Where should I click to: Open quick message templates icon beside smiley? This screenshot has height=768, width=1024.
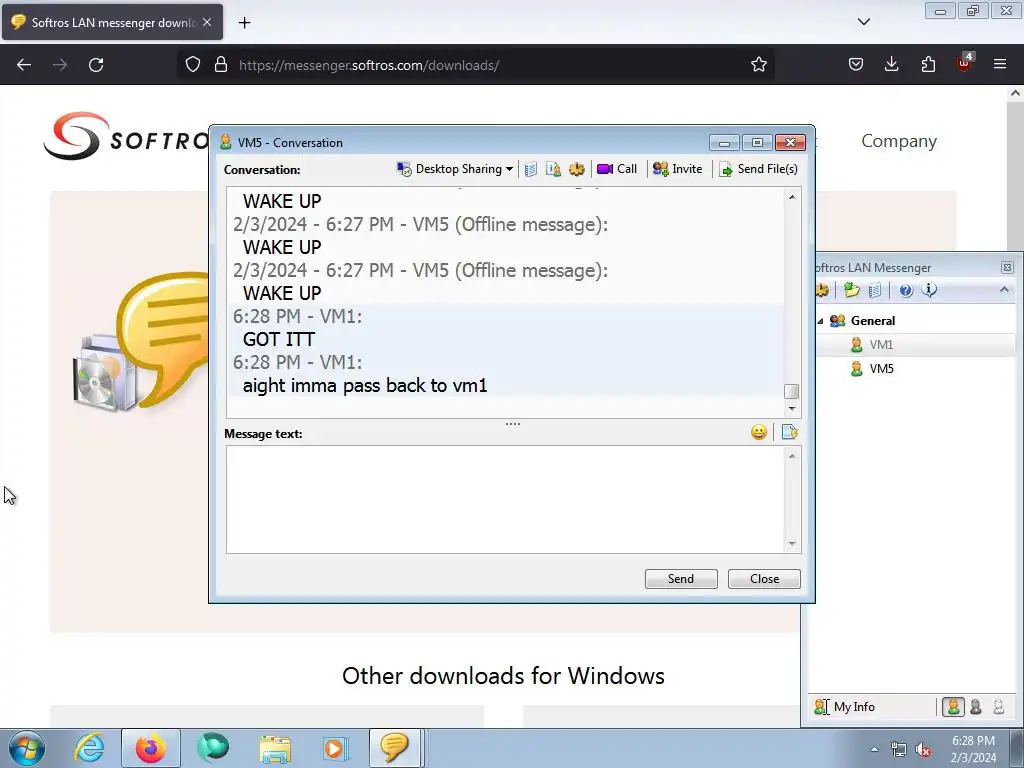790,432
